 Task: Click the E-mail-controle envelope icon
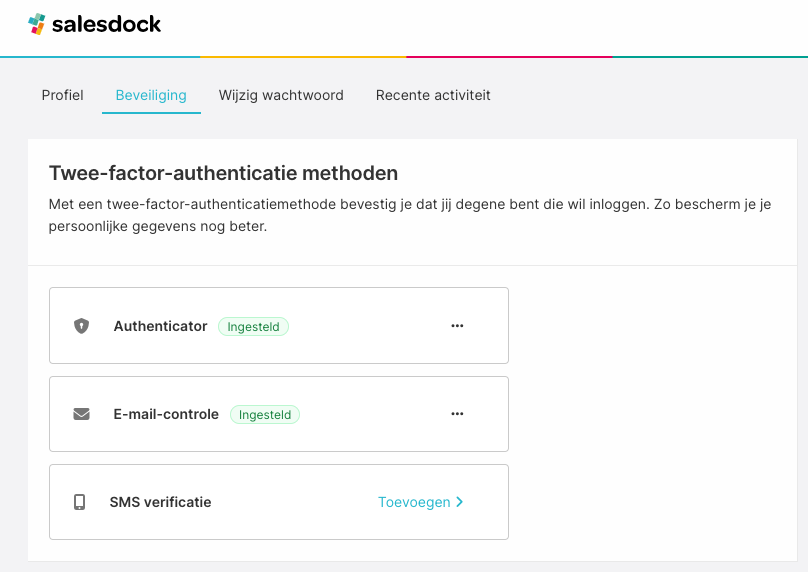coord(81,414)
